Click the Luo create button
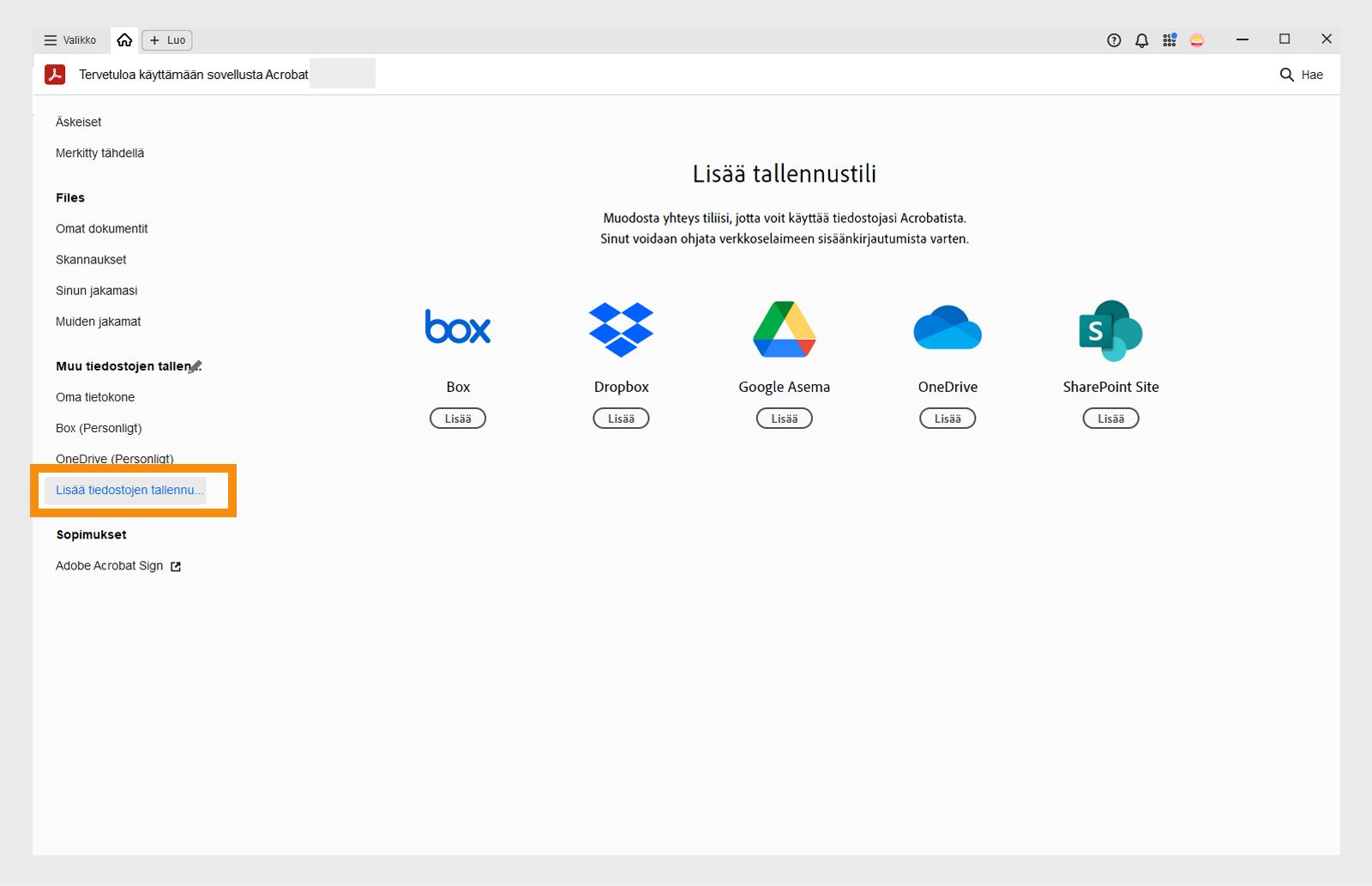The image size is (1372, 886). click(x=167, y=40)
